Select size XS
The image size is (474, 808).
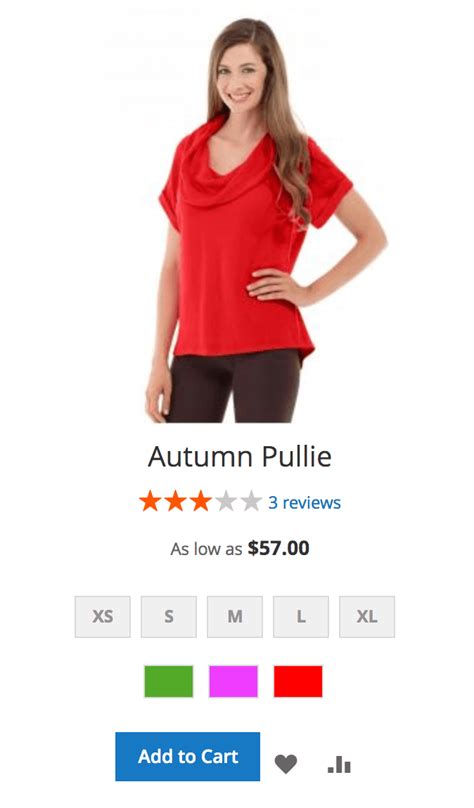103,617
